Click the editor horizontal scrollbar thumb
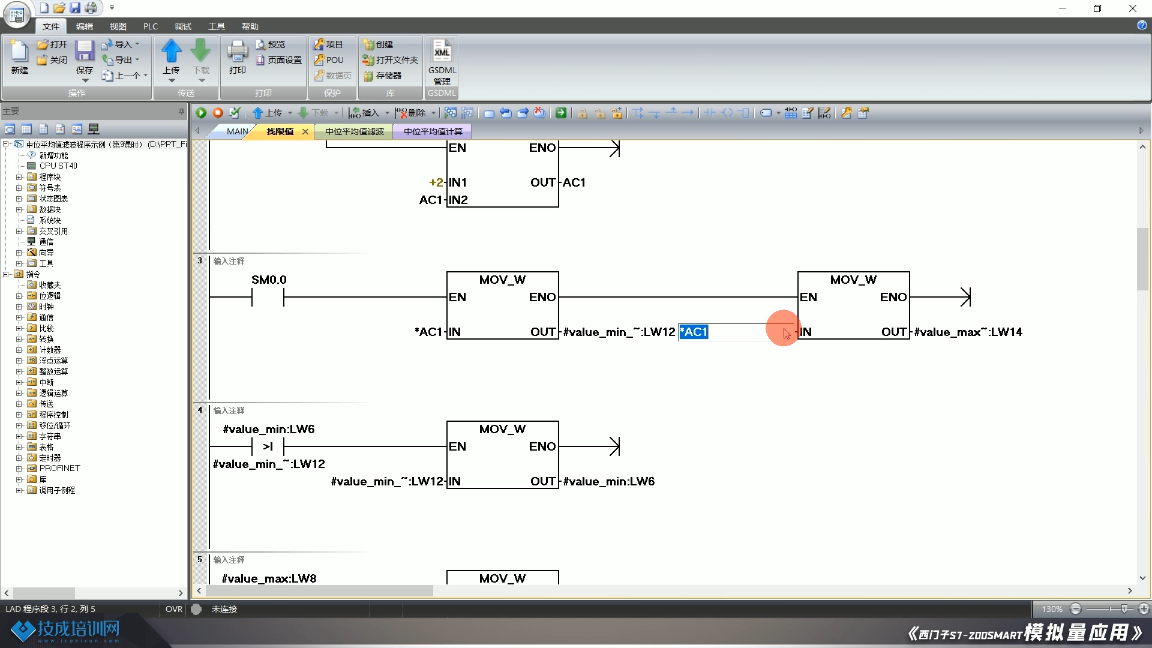1152x648 pixels. (x=319, y=591)
